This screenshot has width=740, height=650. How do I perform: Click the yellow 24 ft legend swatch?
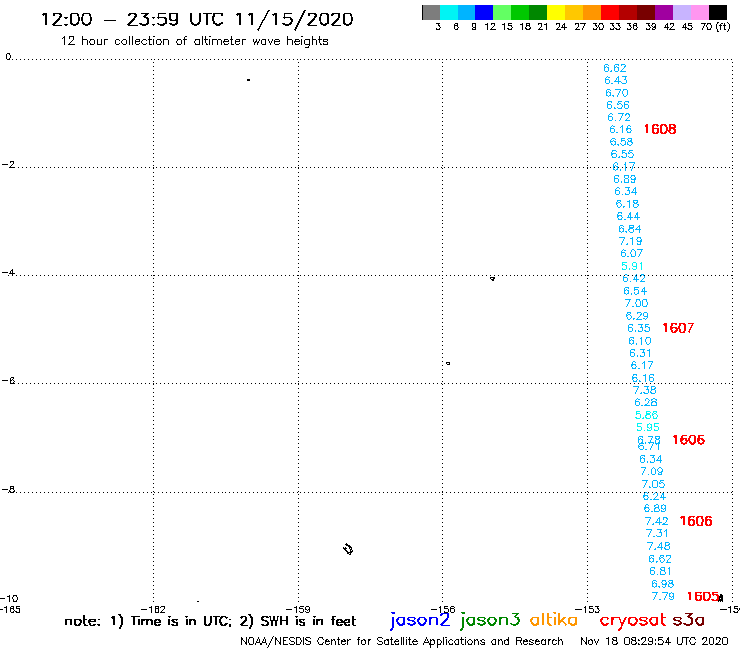click(556, 12)
